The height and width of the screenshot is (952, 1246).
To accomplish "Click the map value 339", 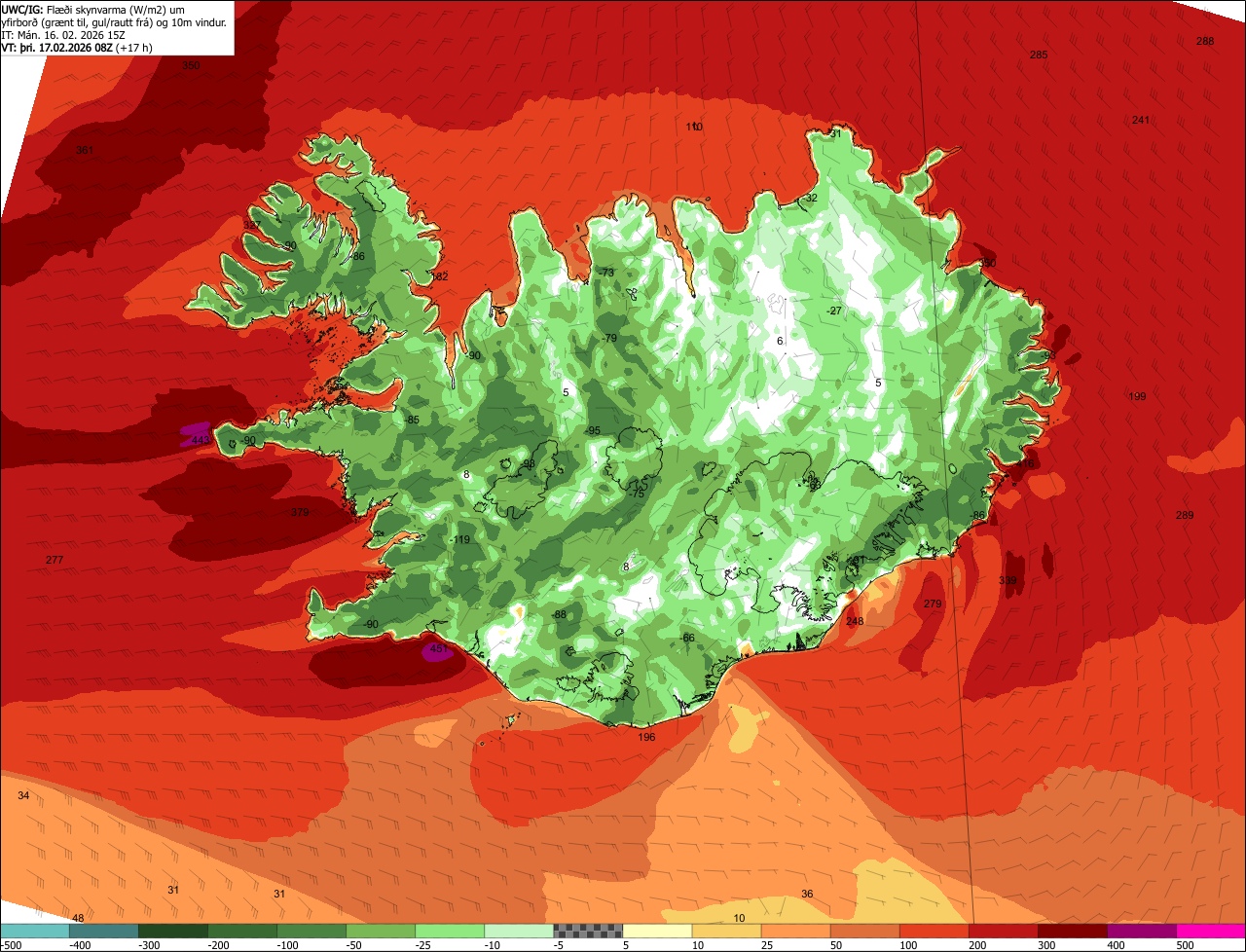I will coord(1008,580).
